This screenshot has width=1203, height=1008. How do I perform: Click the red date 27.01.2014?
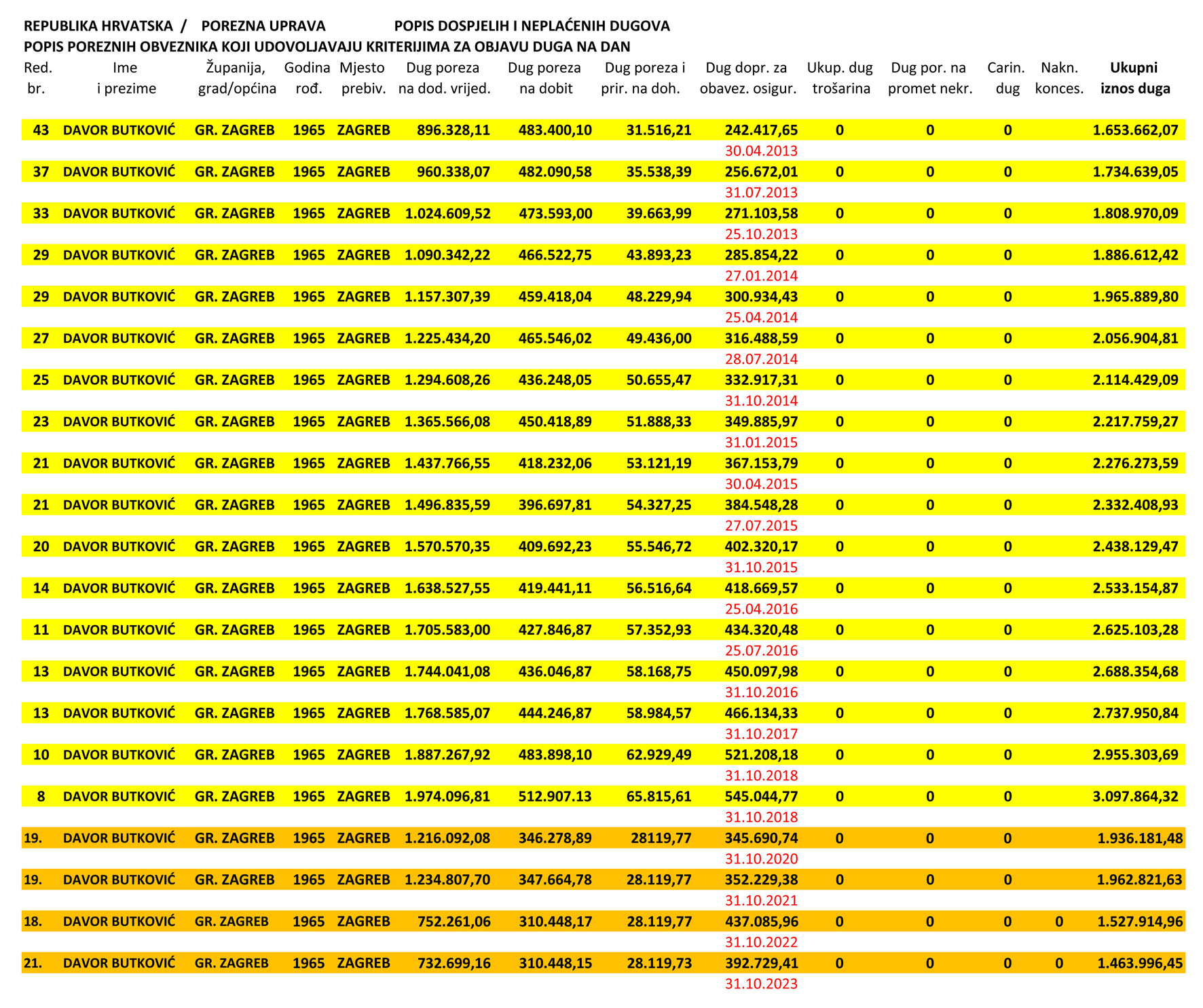coord(761,276)
